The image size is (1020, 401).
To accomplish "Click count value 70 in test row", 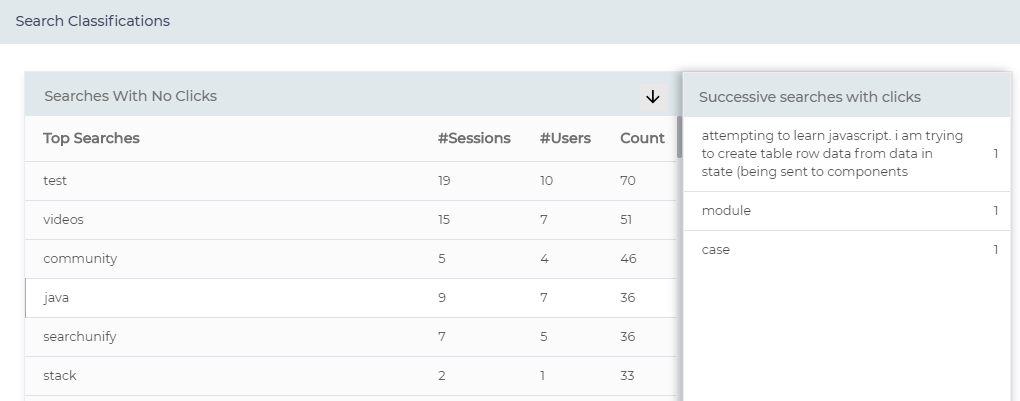I will (x=628, y=181).
